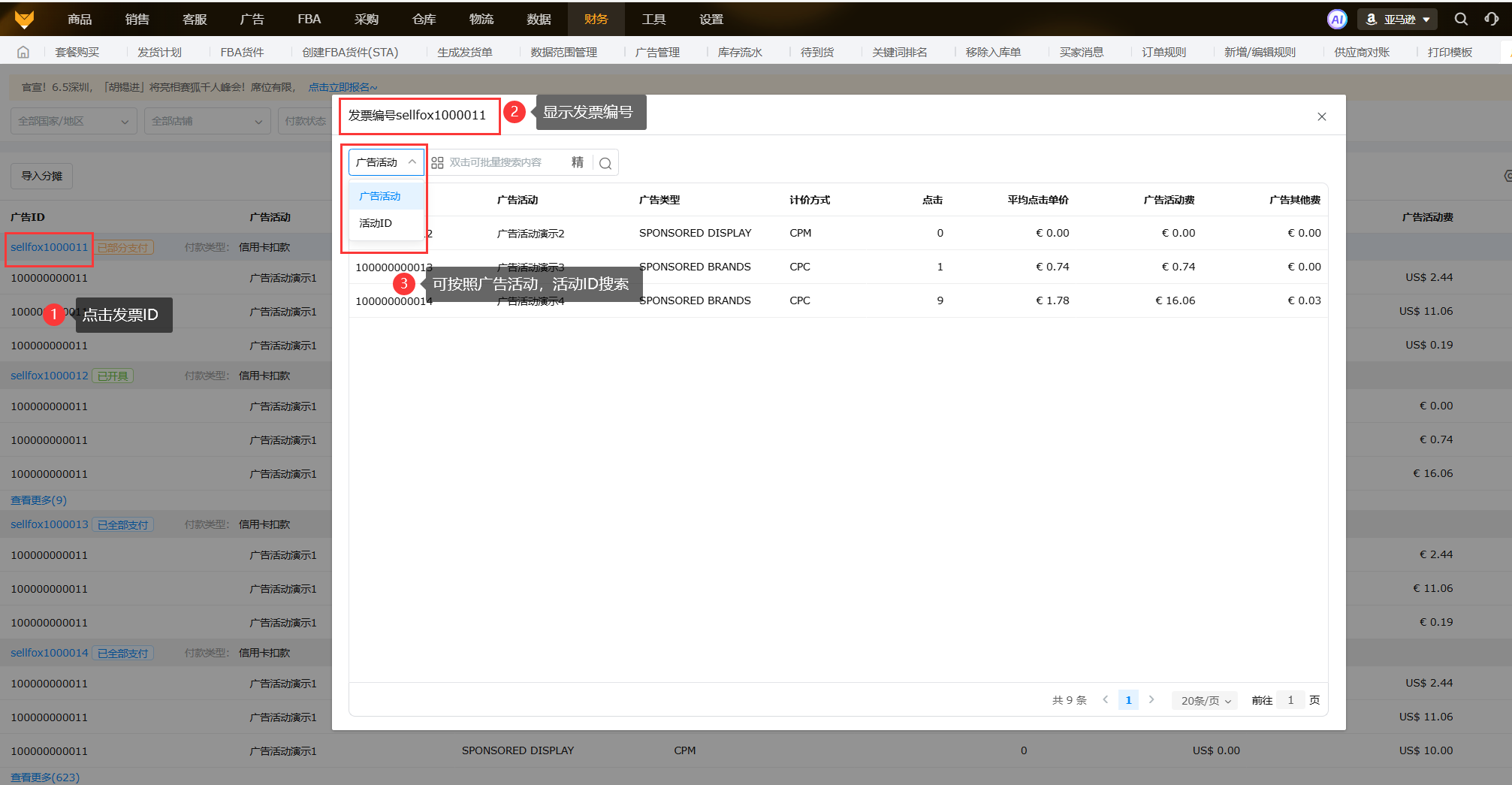Open the 数据 top menu
Viewport: 1512px width, 785px height.
coord(539,19)
